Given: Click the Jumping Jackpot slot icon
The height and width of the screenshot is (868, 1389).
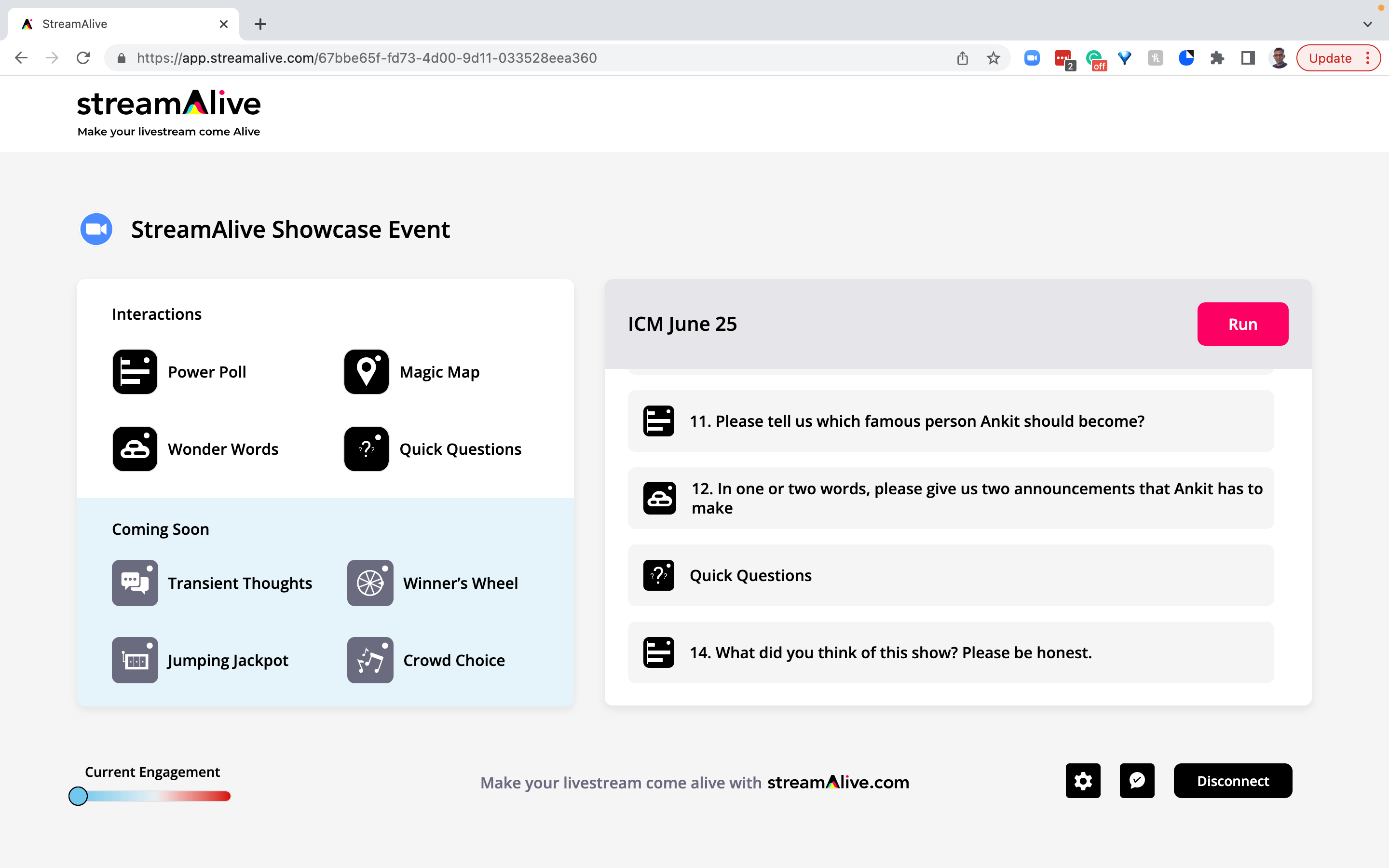Looking at the screenshot, I should click(x=135, y=660).
